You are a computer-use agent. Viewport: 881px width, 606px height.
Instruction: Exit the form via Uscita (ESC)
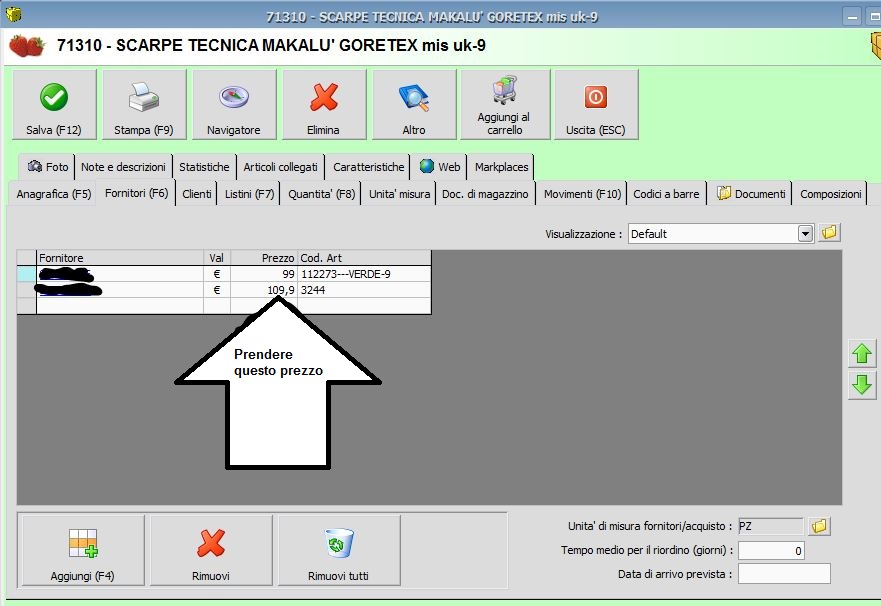pyautogui.click(x=596, y=104)
